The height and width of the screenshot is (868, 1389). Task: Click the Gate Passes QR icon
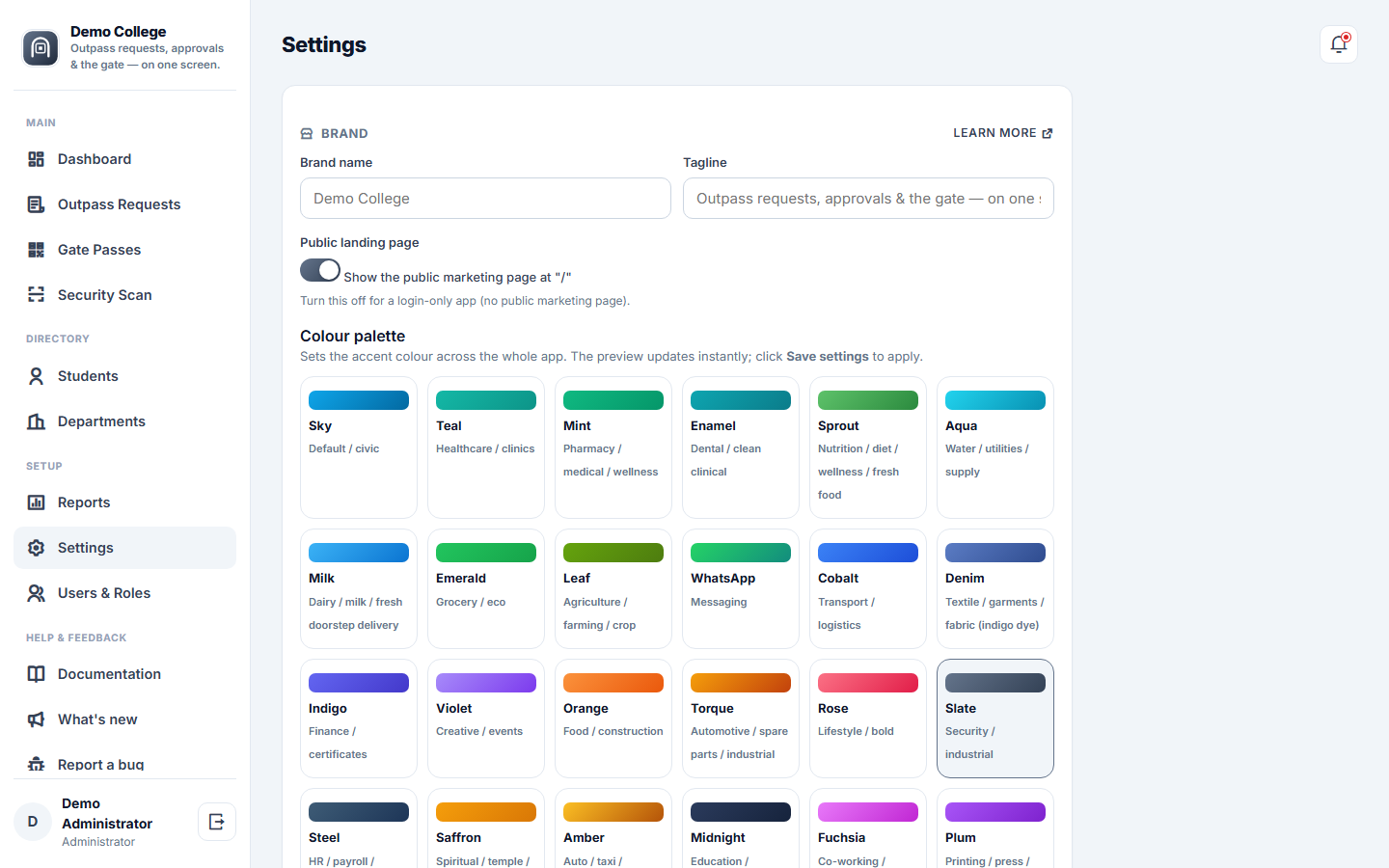pos(37,250)
